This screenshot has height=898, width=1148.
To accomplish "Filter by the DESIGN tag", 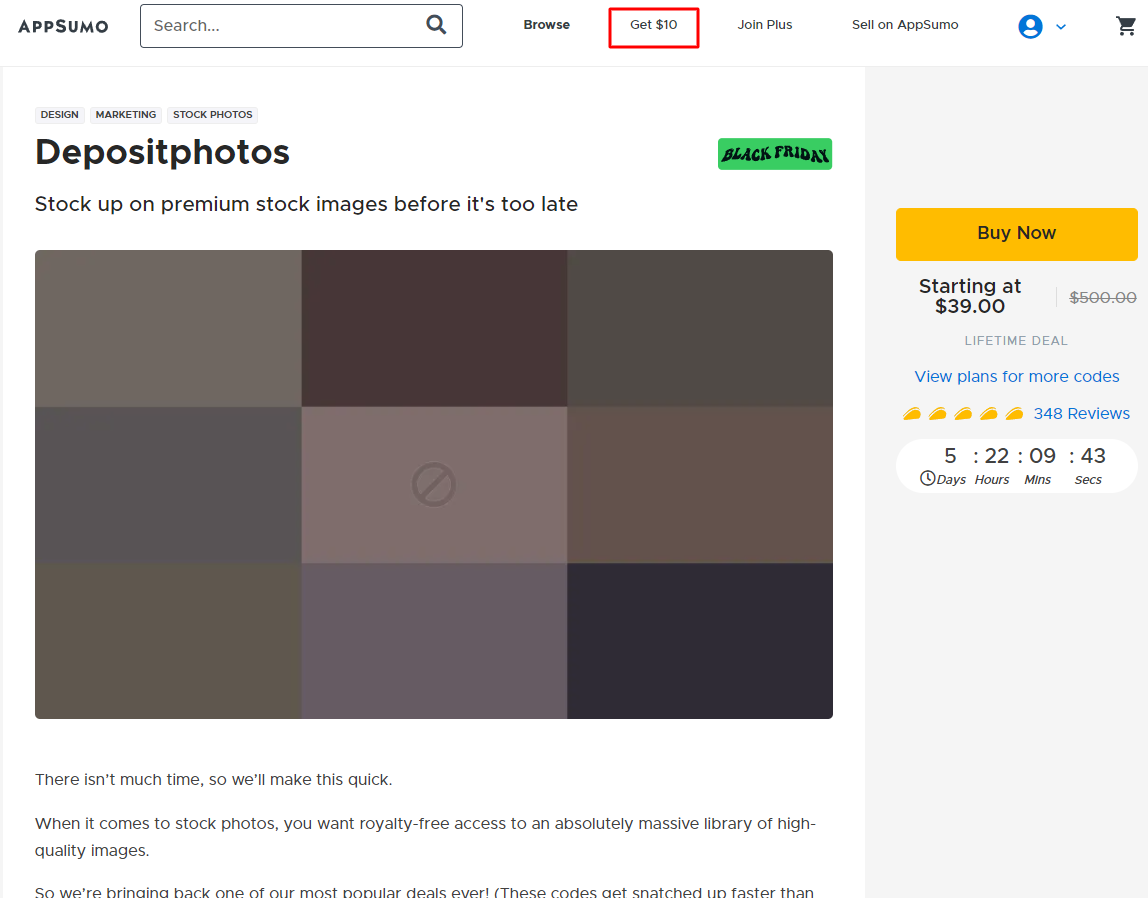I will (60, 115).
